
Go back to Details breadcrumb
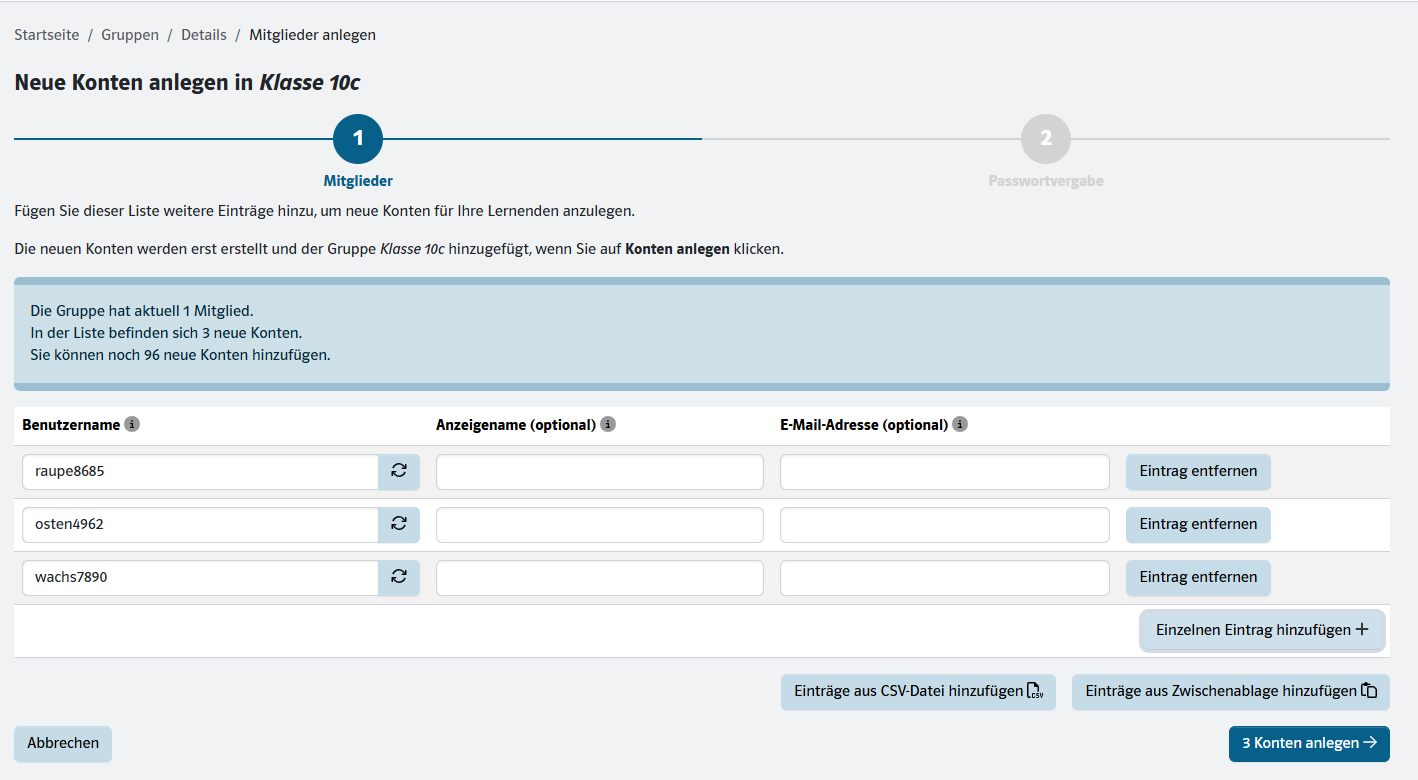(x=204, y=35)
